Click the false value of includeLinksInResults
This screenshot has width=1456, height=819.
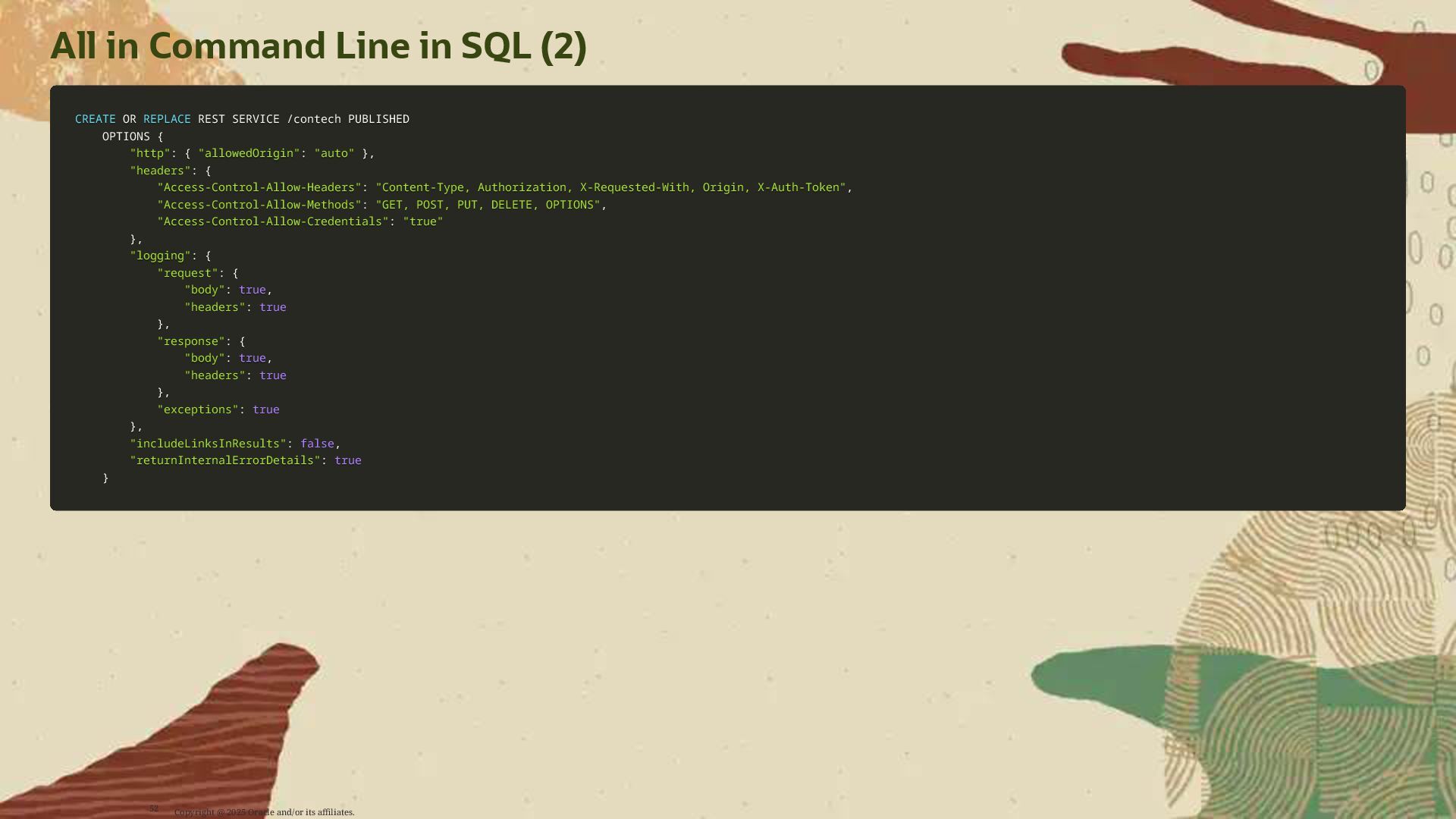[317, 444]
